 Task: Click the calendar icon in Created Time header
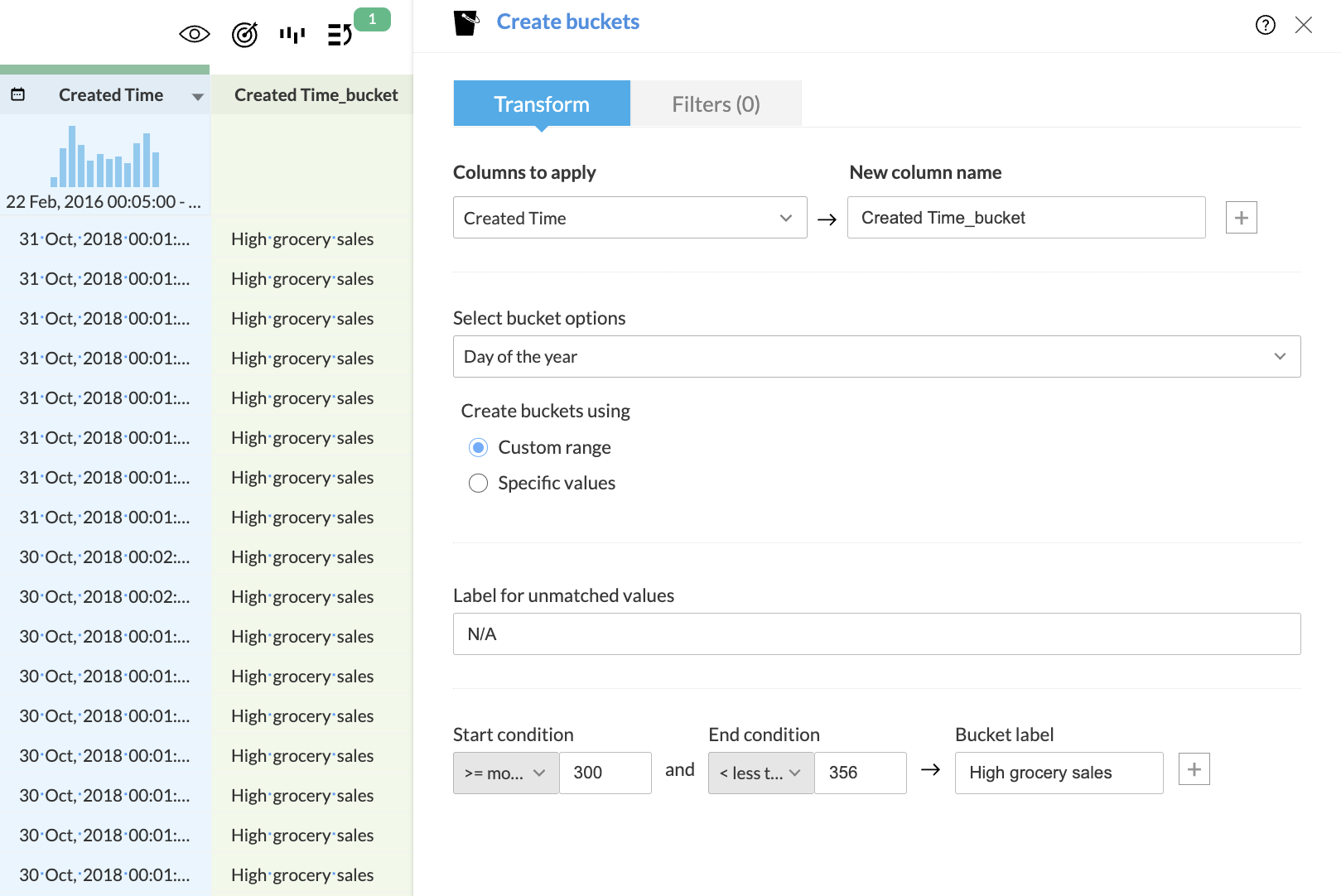click(17, 94)
